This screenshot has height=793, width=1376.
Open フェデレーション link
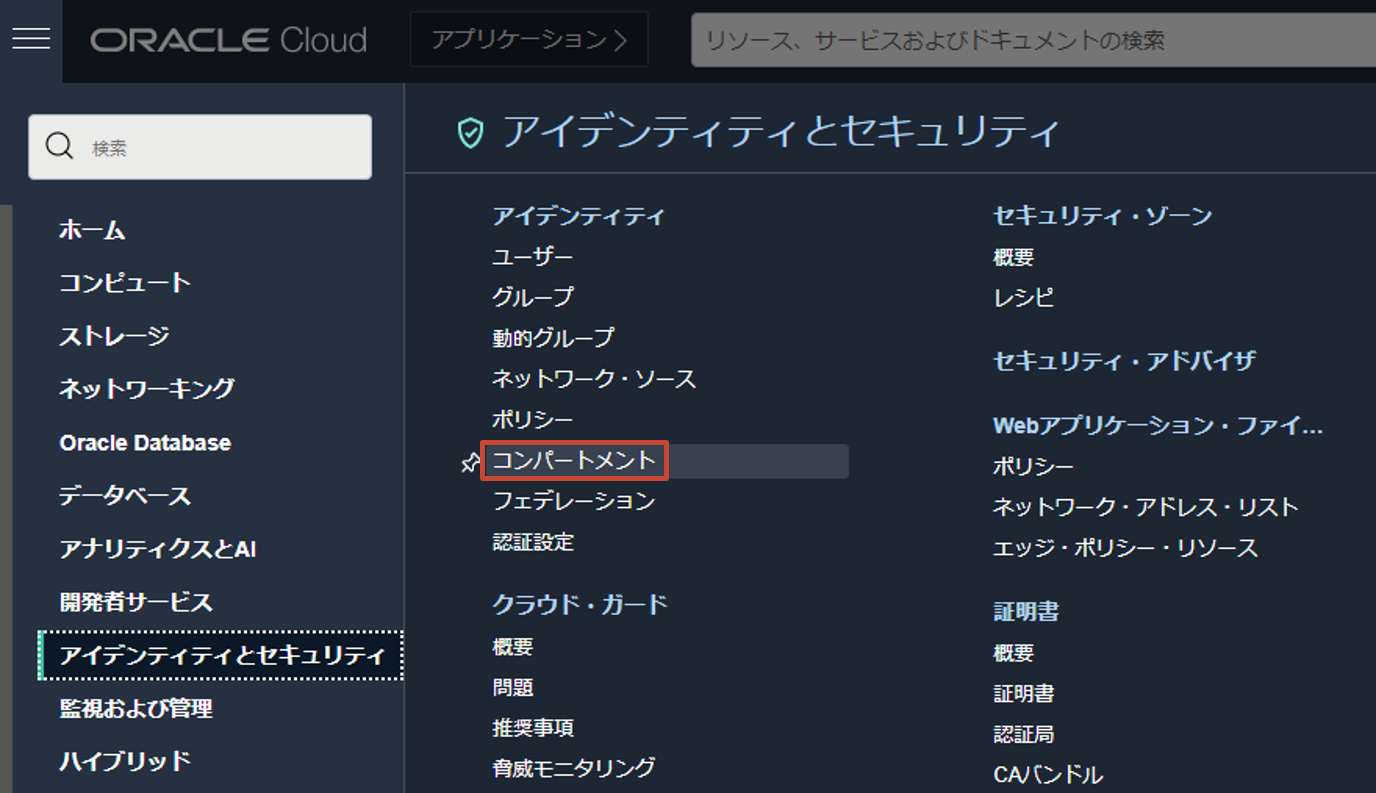coord(574,501)
